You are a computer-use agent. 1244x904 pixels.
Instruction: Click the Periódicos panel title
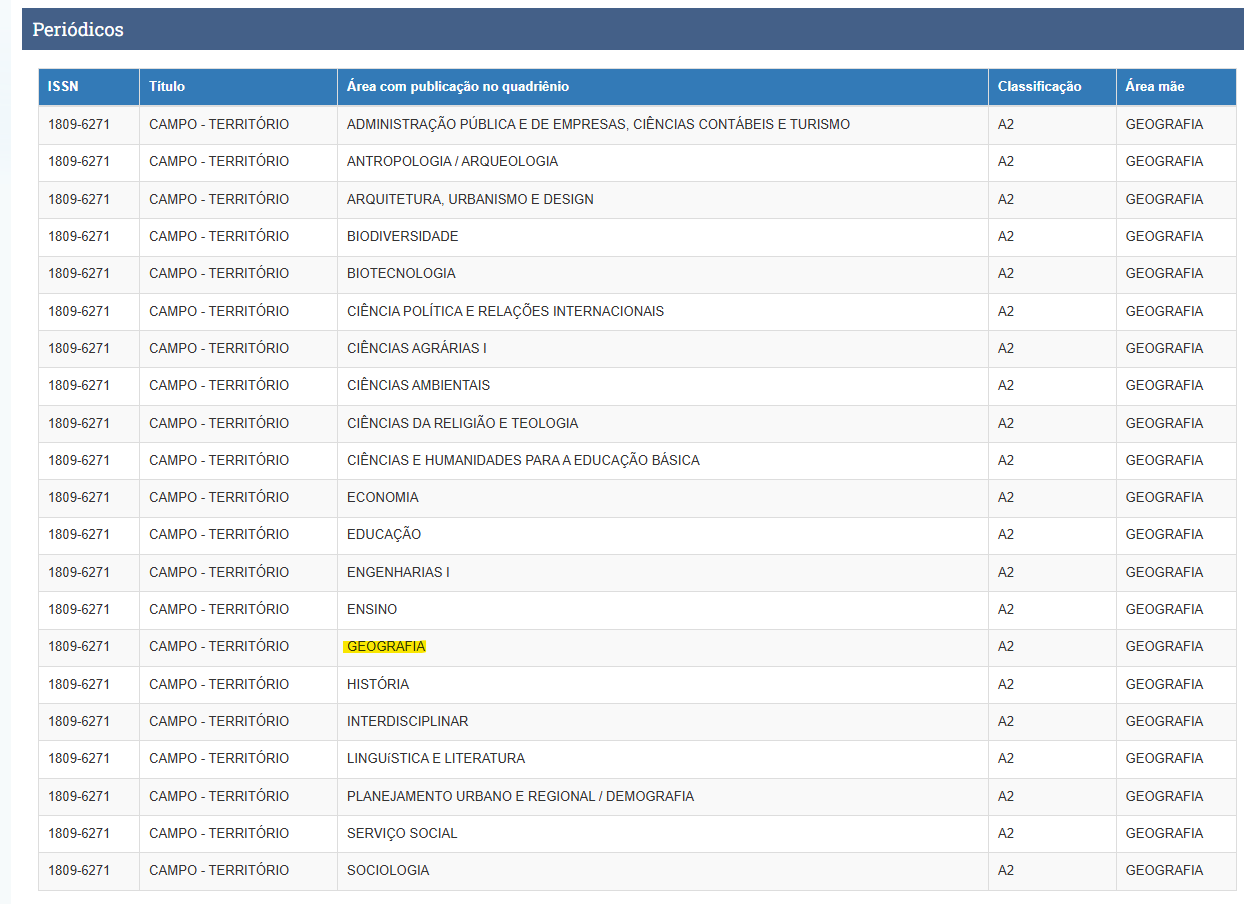tap(78, 30)
